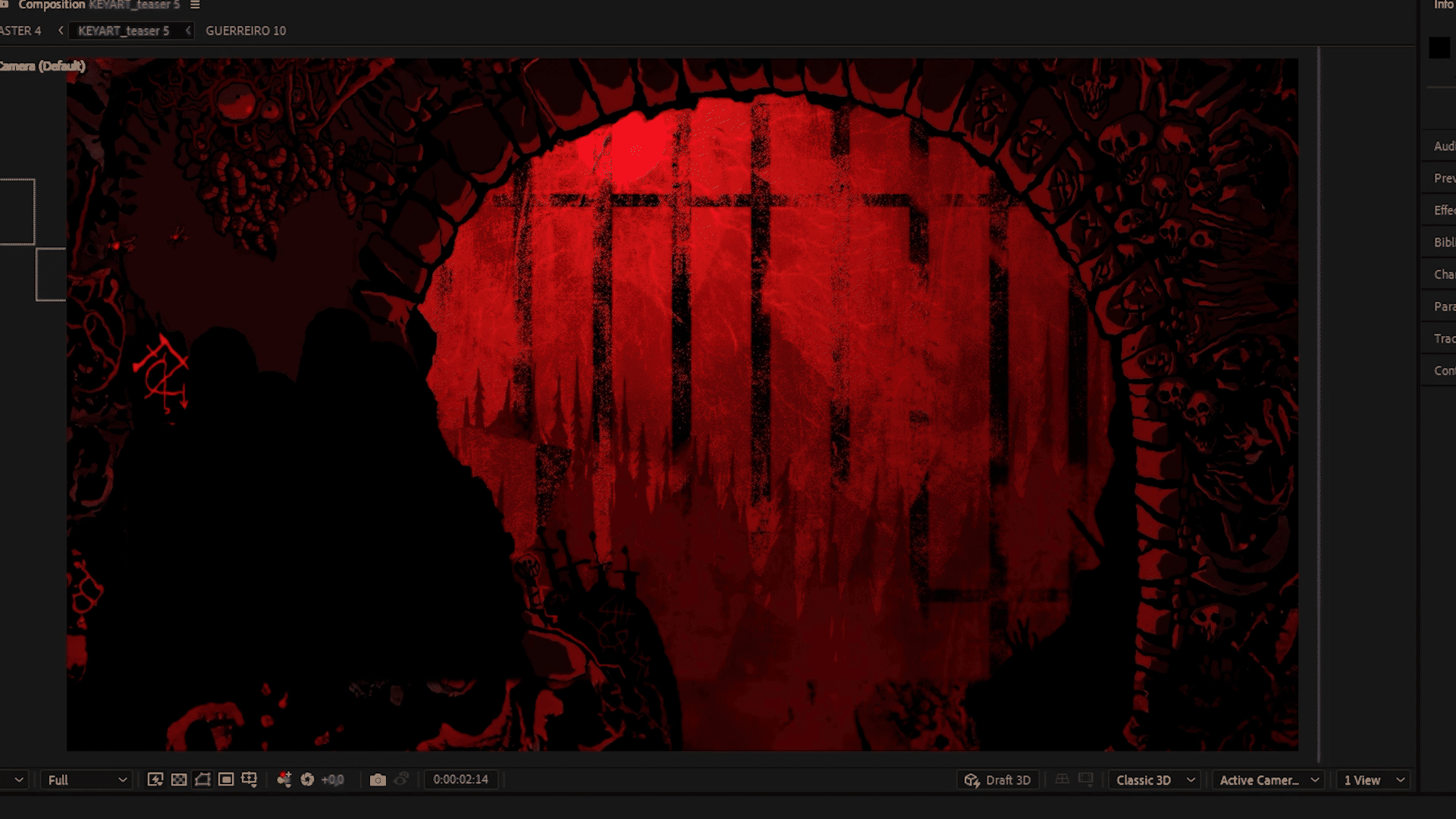
Task: Open grid and guide options icon
Action: click(x=249, y=780)
